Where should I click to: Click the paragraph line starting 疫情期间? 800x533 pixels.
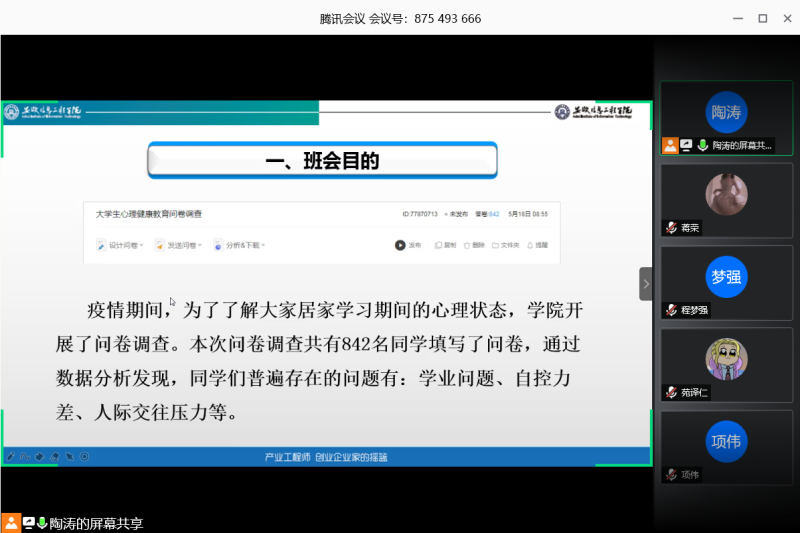coord(335,310)
